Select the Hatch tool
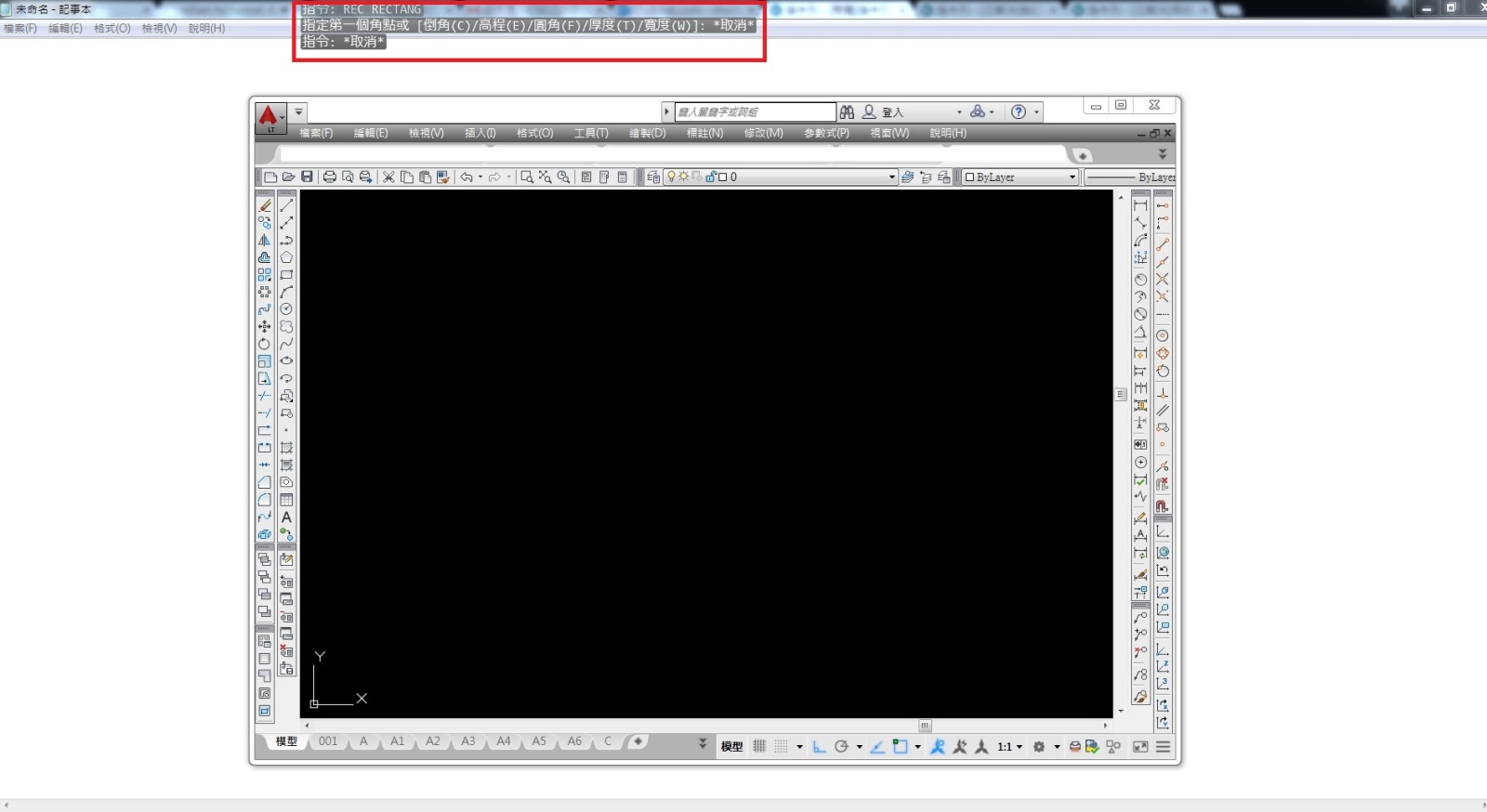 point(286,448)
